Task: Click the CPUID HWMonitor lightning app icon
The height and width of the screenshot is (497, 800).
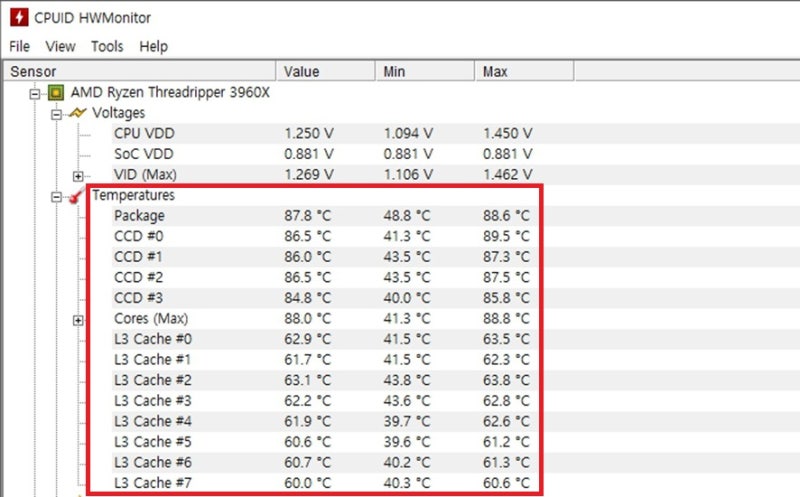Action: 19,17
